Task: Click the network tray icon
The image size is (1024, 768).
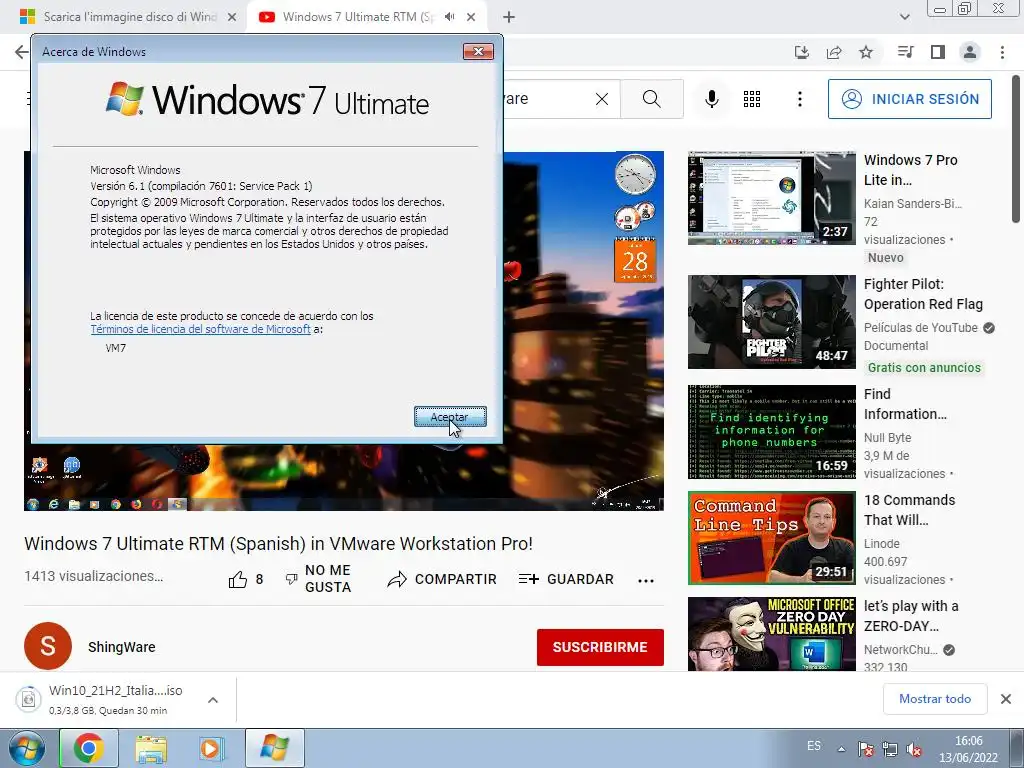Action: coord(889,749)
